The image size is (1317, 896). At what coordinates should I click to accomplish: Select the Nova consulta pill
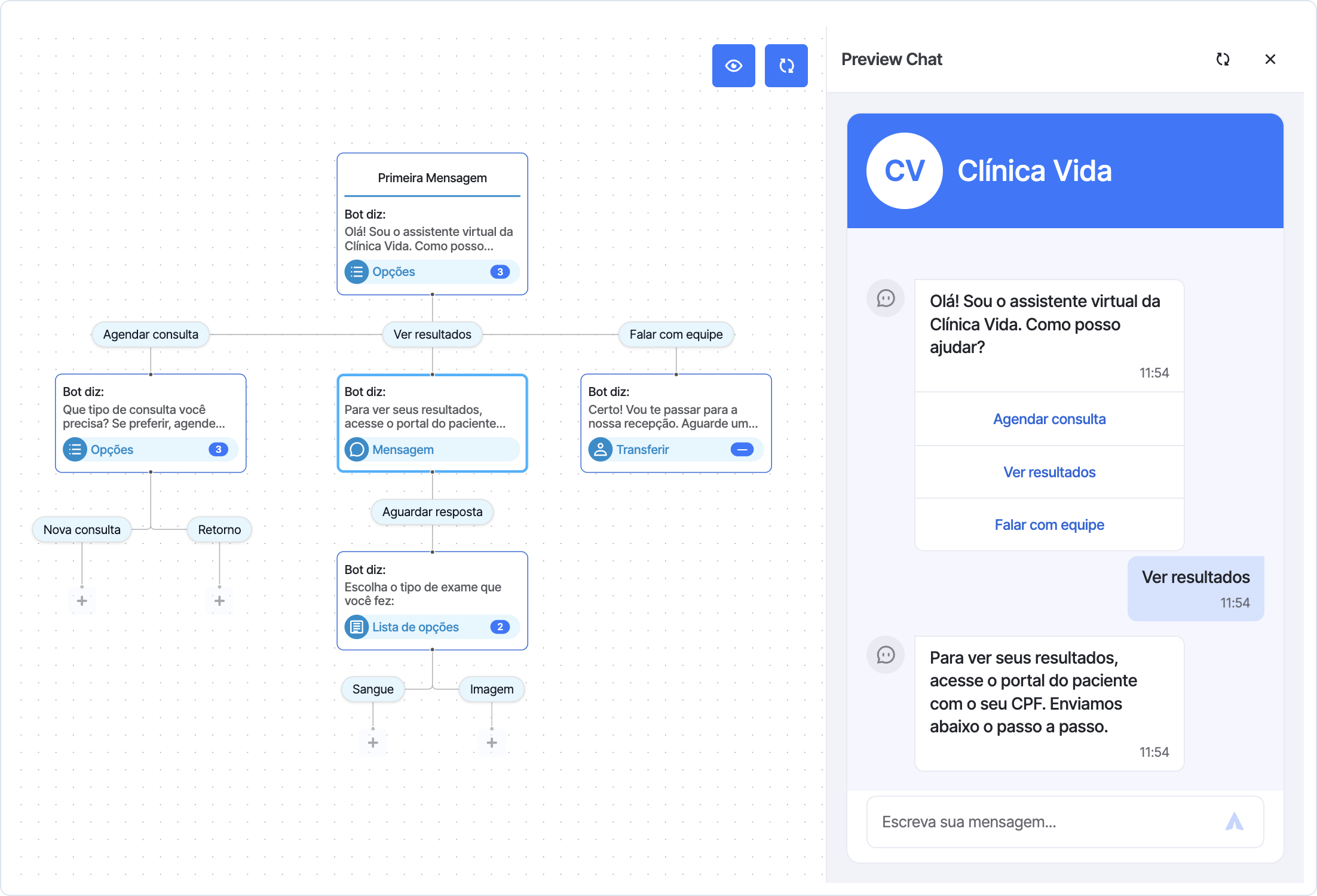coord(82,530)
